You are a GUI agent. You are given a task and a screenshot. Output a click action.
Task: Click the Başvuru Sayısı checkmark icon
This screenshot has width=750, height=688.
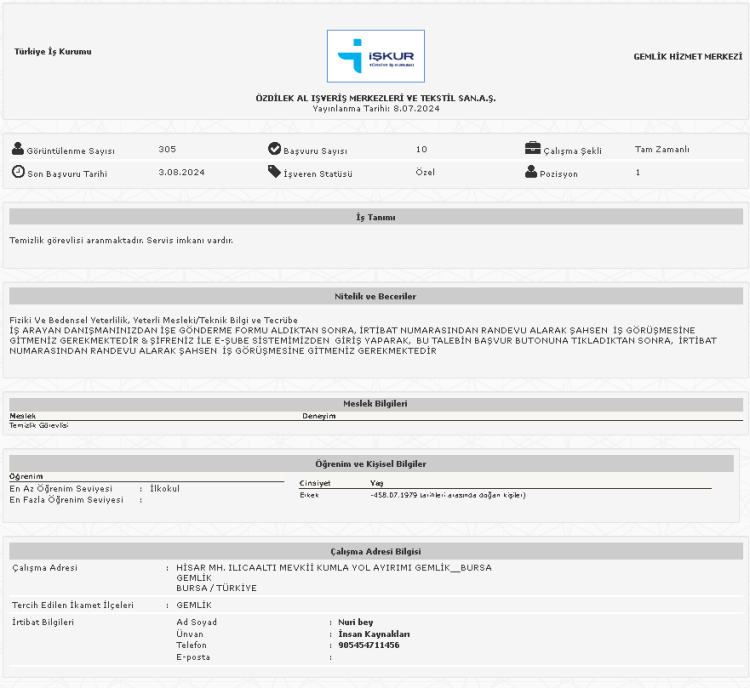pos(274,149)
